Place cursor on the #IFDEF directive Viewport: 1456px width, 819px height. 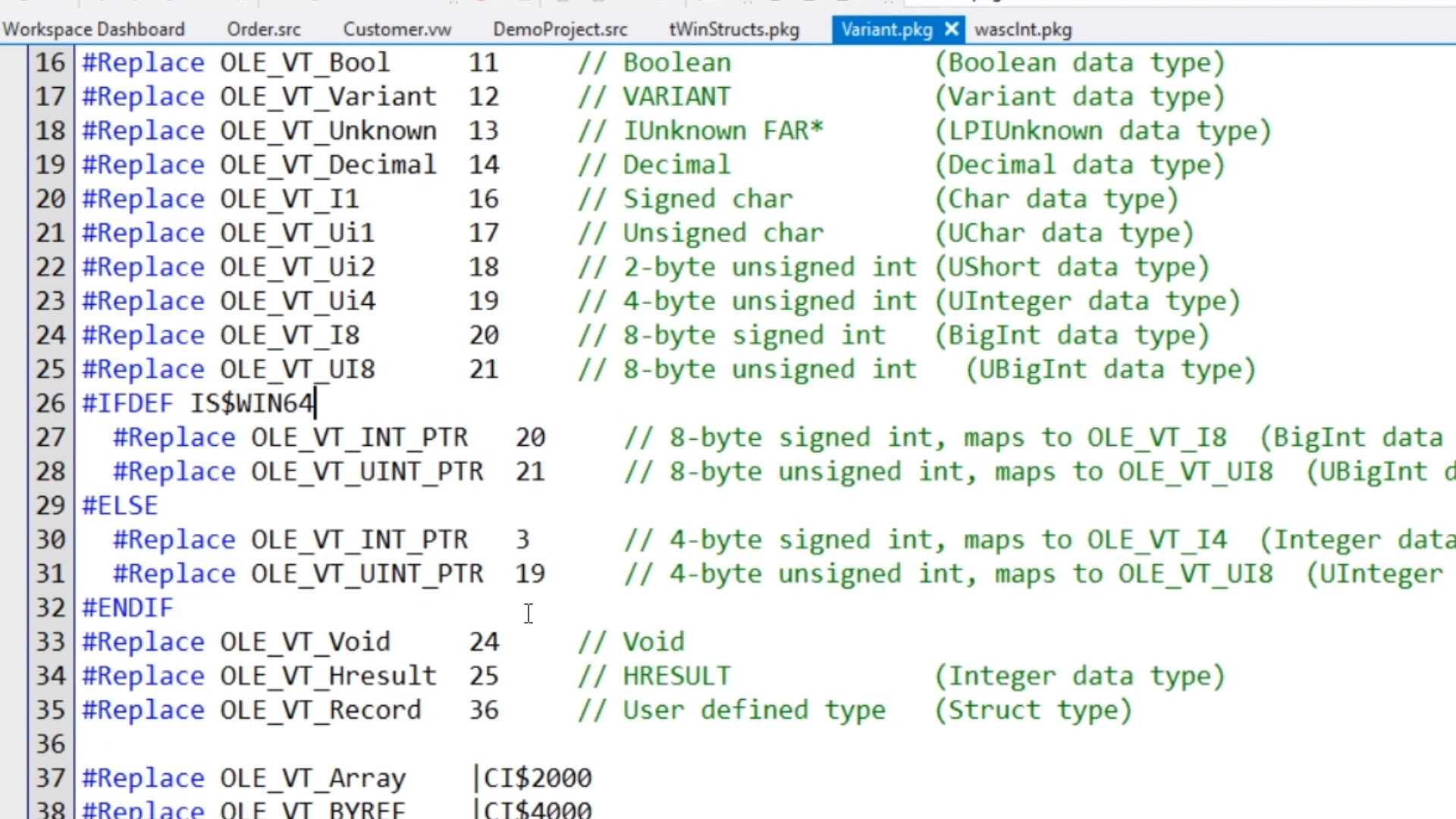[127, 403]
